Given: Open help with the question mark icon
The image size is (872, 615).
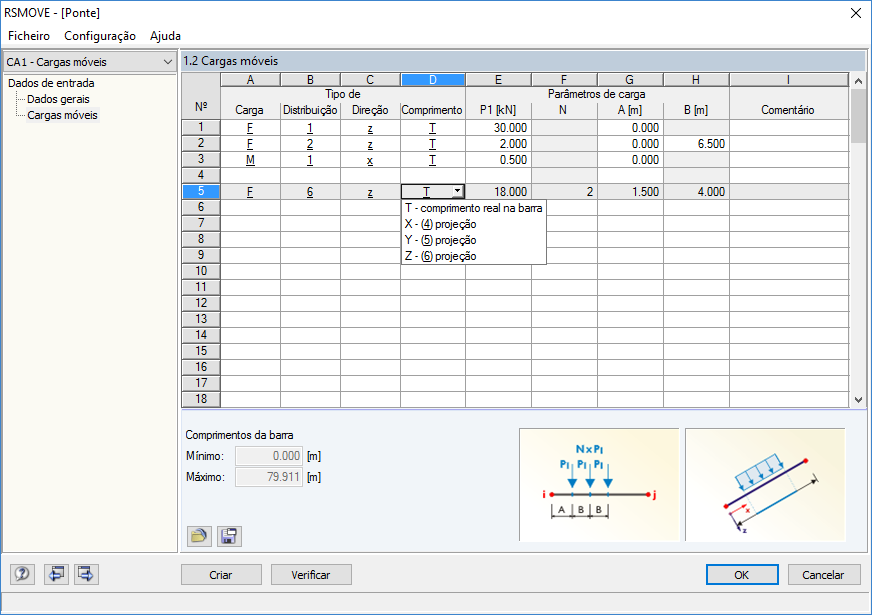Looking at the screenshot, I should [x=22, y=574].
